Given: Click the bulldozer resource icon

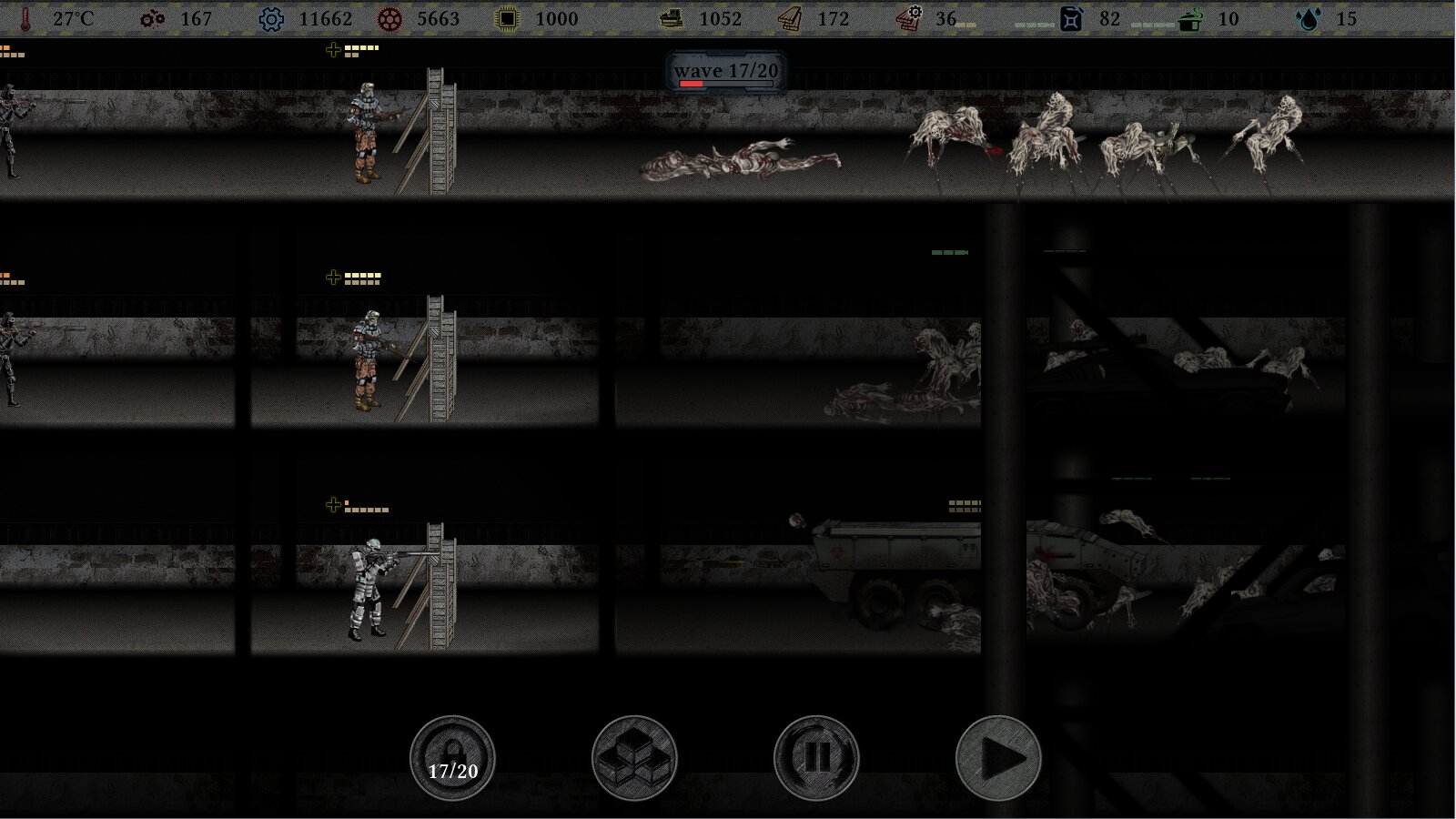Looking at the screenshot, I should coord(672,19).
